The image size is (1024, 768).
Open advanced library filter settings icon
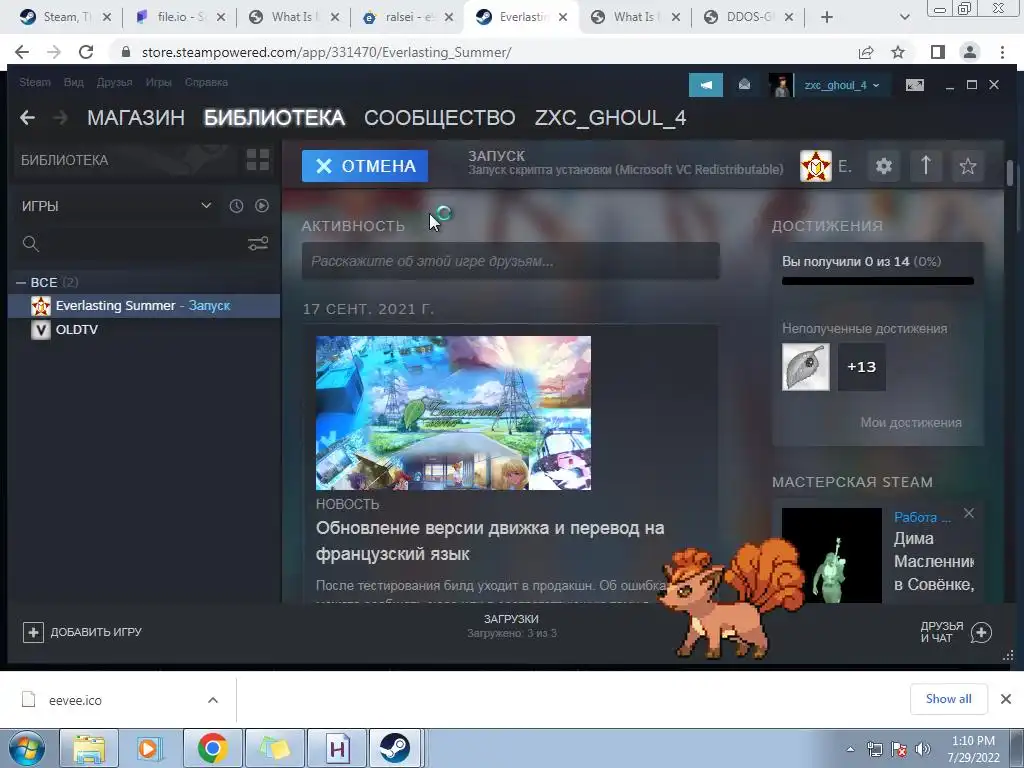(x=258, y=244)
